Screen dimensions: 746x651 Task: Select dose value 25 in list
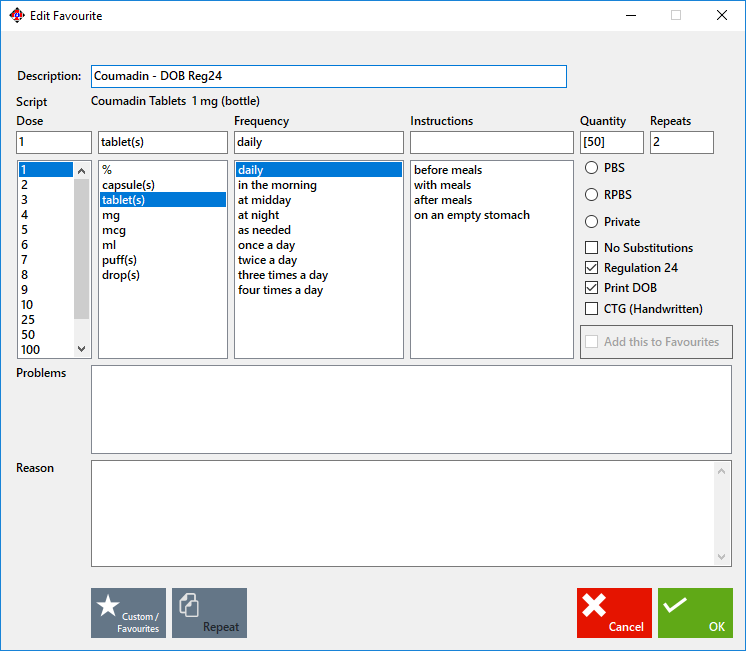pos(46,319)
